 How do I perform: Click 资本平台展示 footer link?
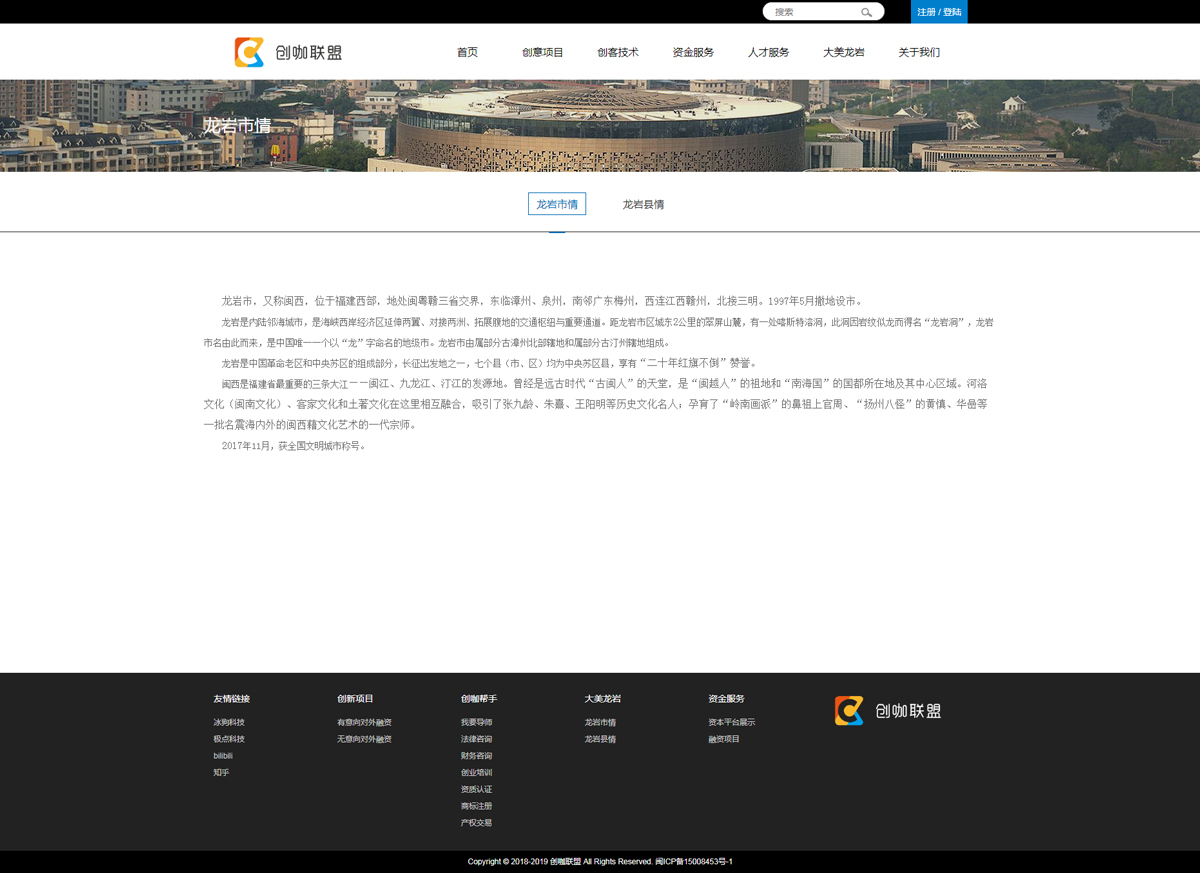[731, 722]
